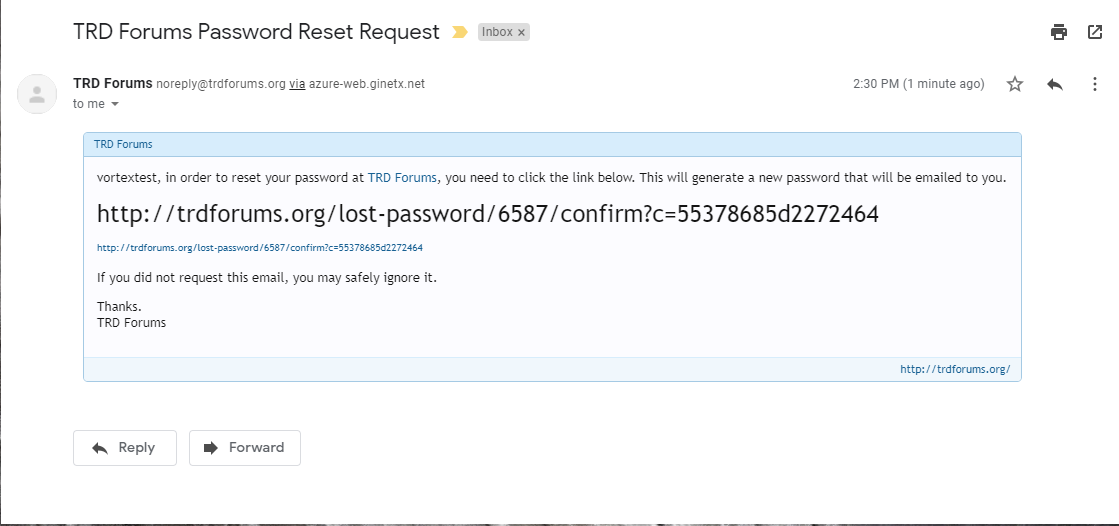Expand the 'to me' recipient details arrow

(x=115, y=104)
